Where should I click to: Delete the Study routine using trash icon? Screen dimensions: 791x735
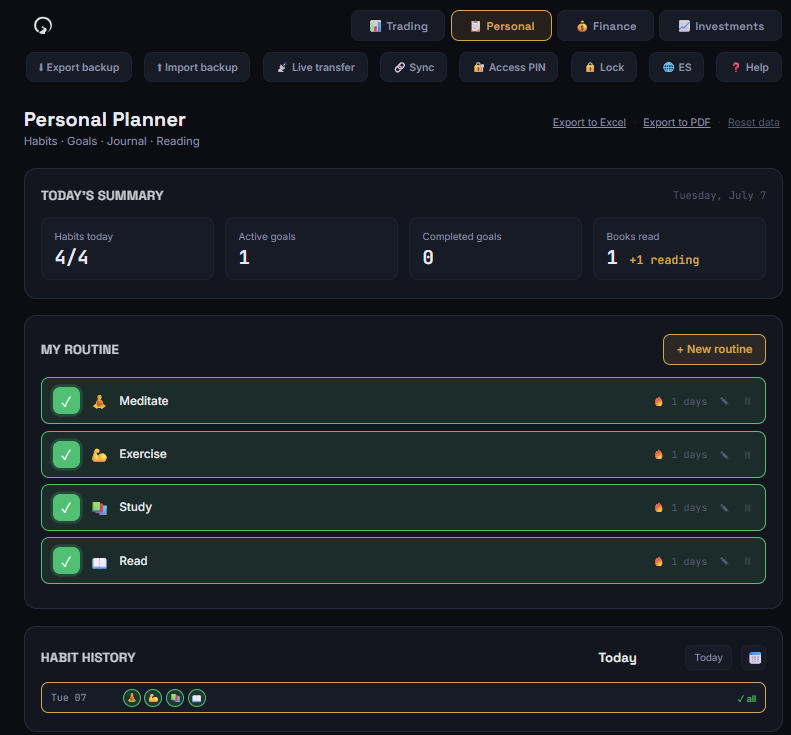pos(748,507)
